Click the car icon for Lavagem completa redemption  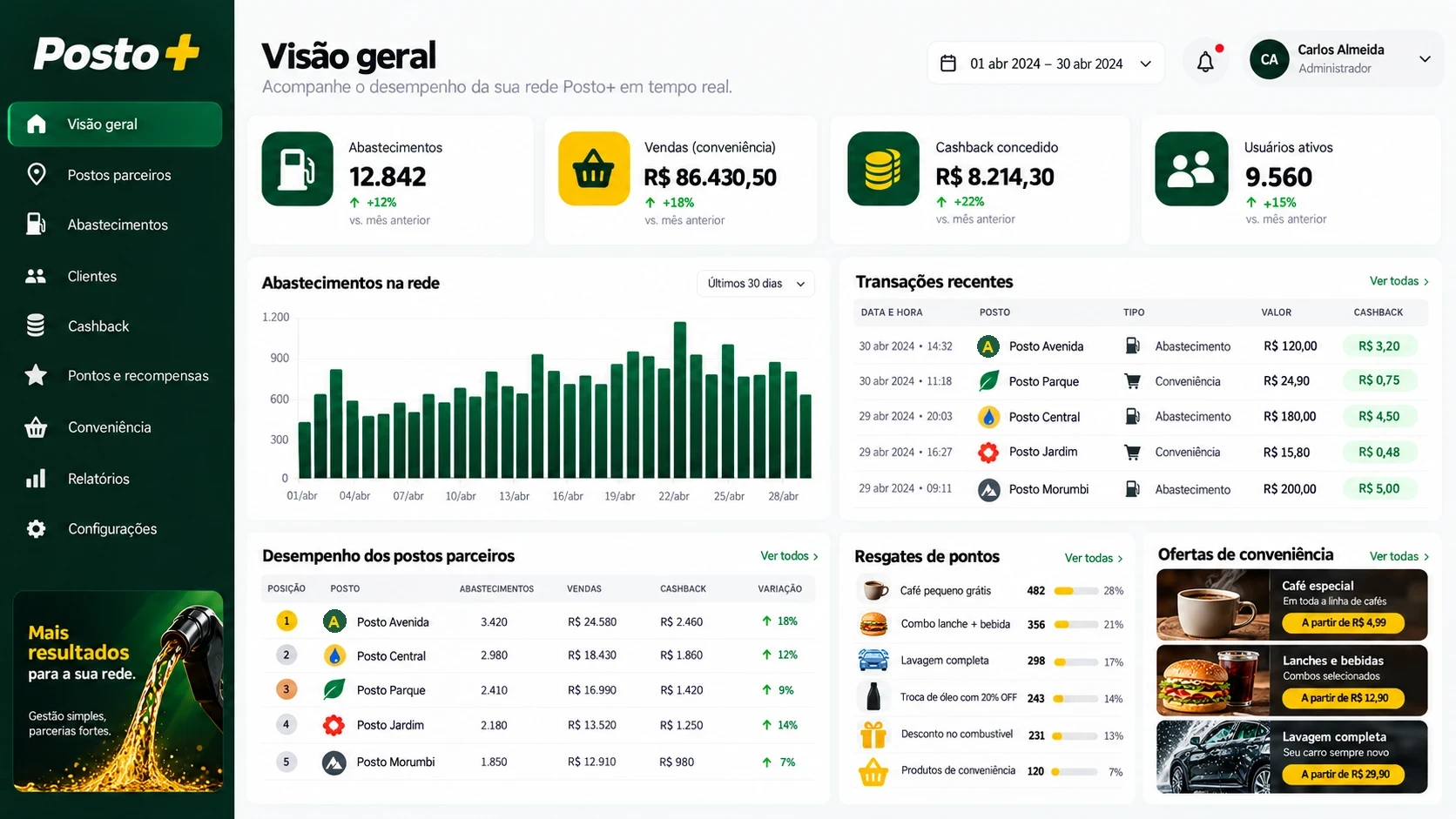coord(873,661)
